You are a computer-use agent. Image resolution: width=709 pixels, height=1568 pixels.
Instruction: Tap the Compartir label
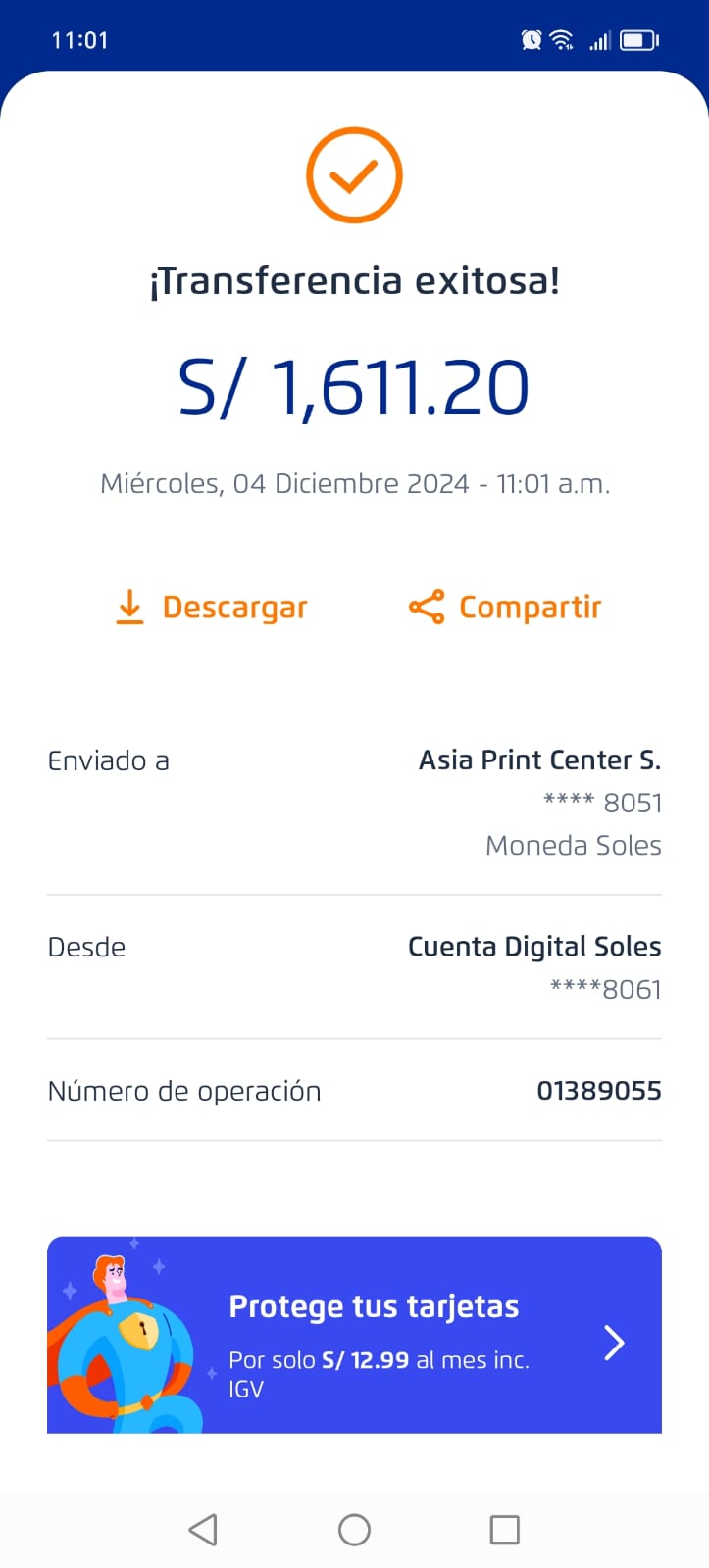coord(530,608)
